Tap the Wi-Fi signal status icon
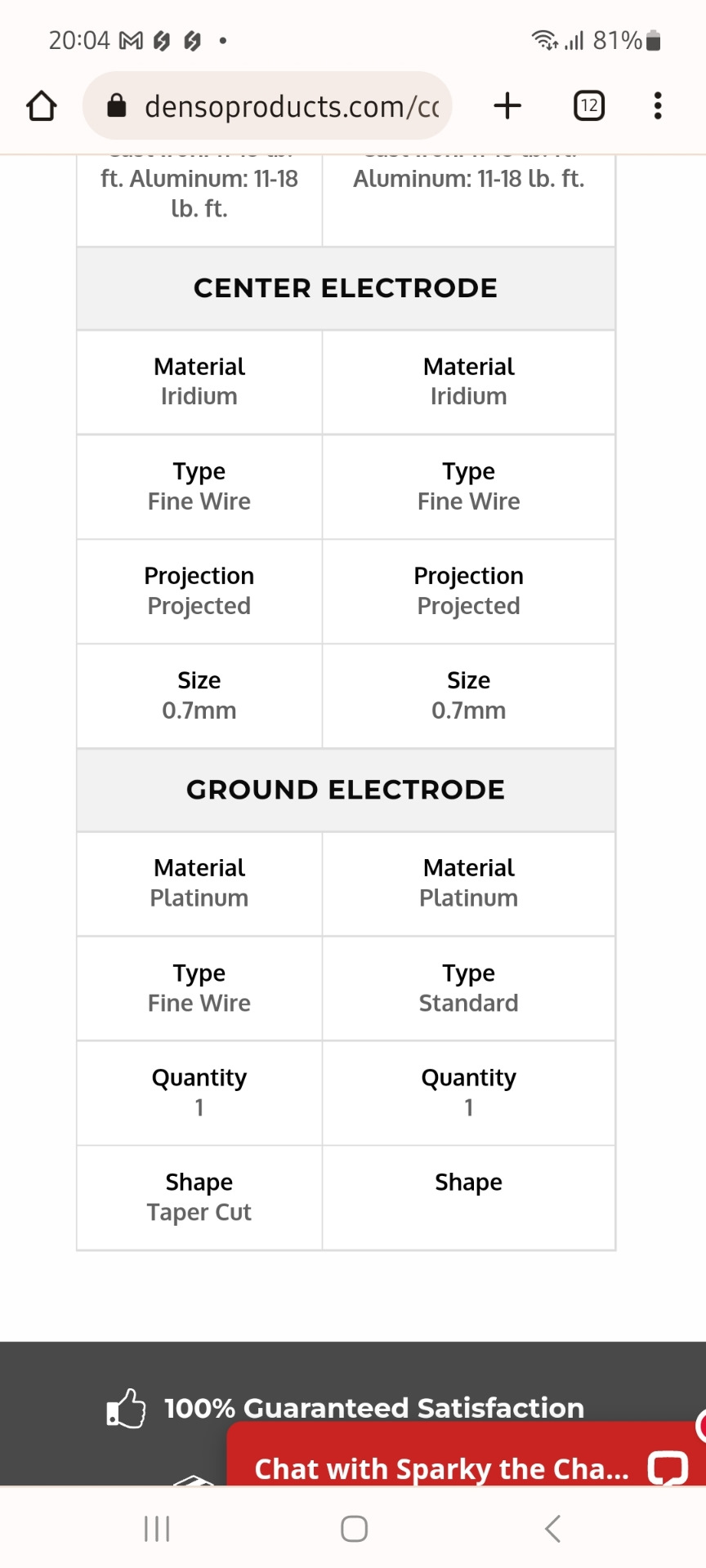Image resolution: width=706 pixels, height=1568 pixels. coord(544,39)
